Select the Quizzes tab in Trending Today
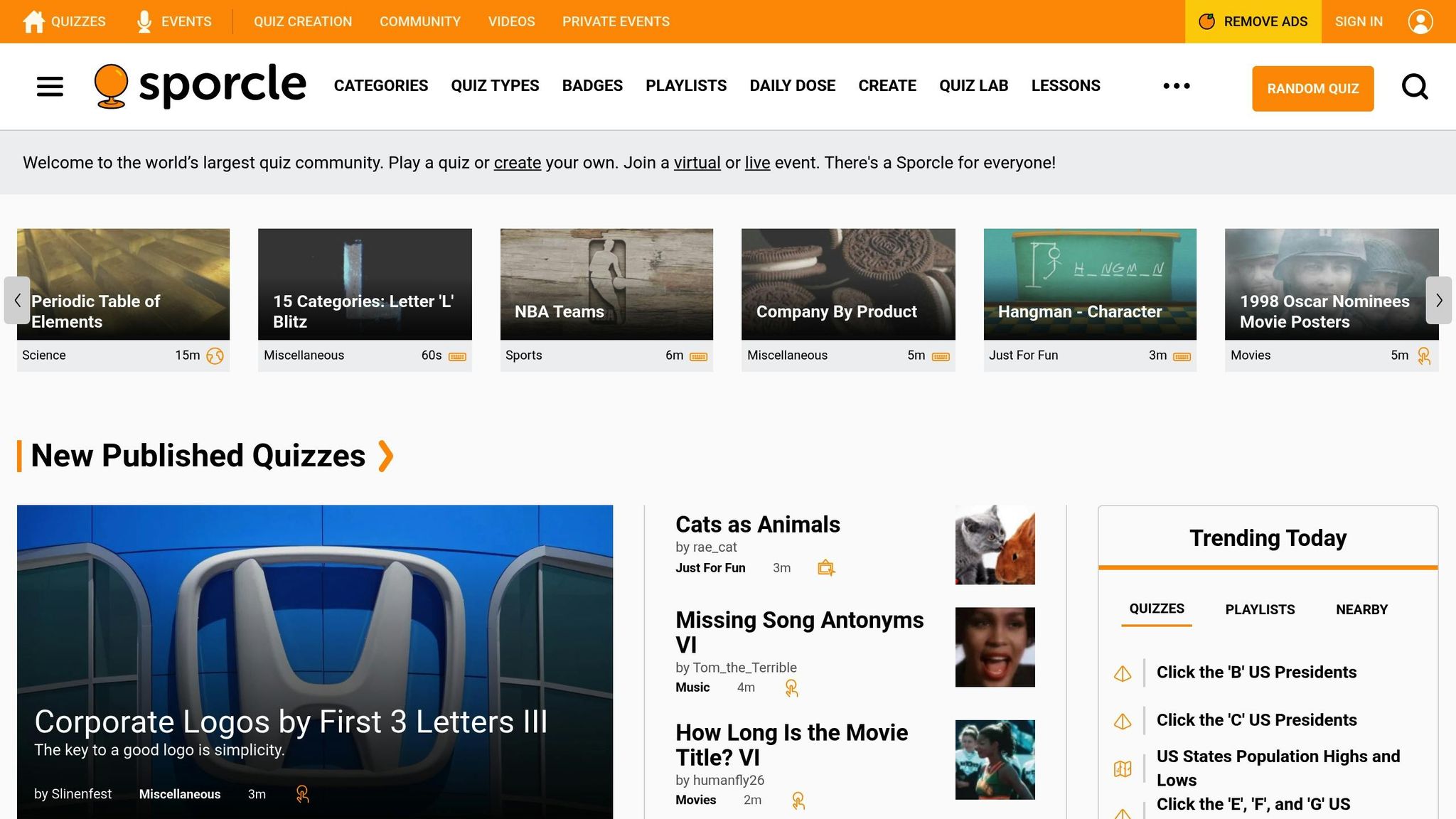This screenshot has height=819, width=1456. [x=1157, y=609]
